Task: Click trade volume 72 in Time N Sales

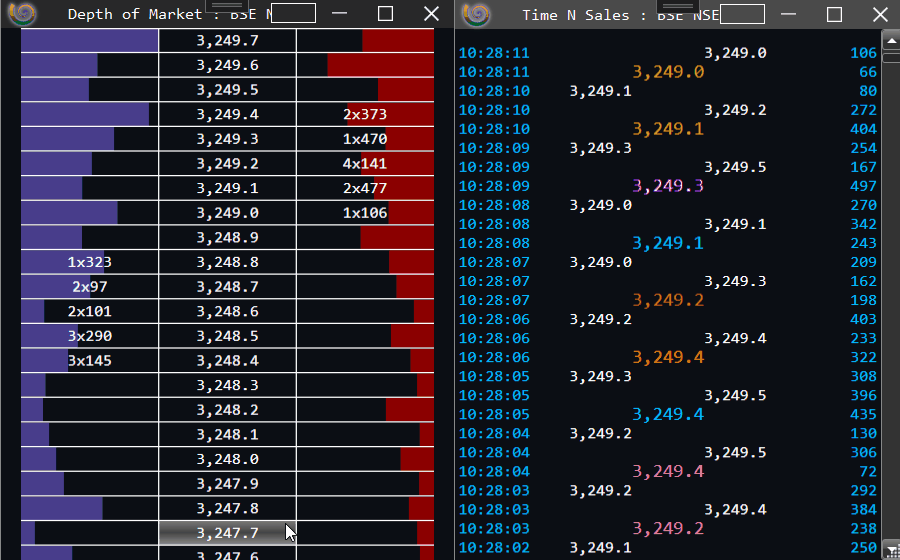Action: [868, 471]
